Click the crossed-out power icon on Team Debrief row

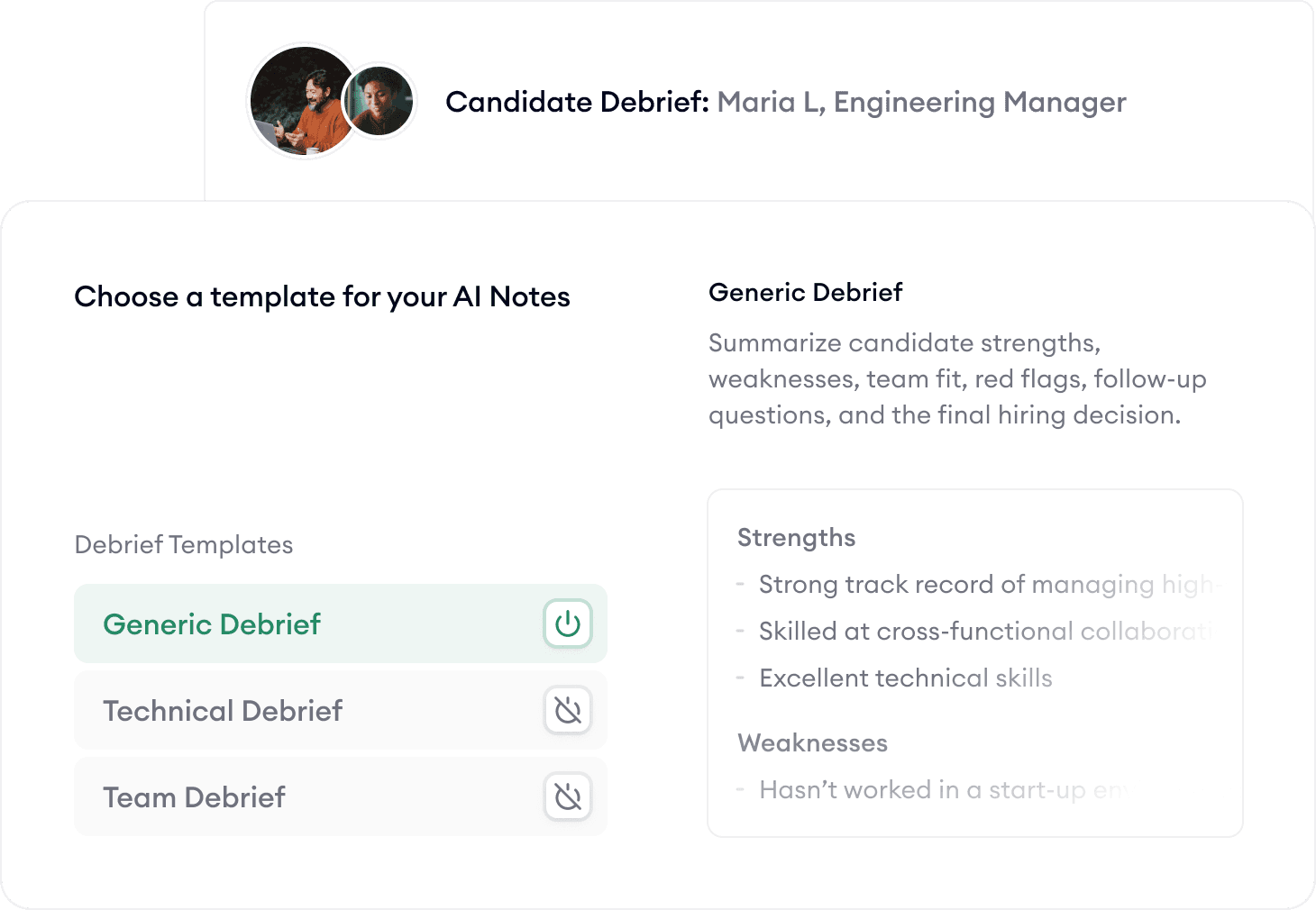[x=567, y=797]
